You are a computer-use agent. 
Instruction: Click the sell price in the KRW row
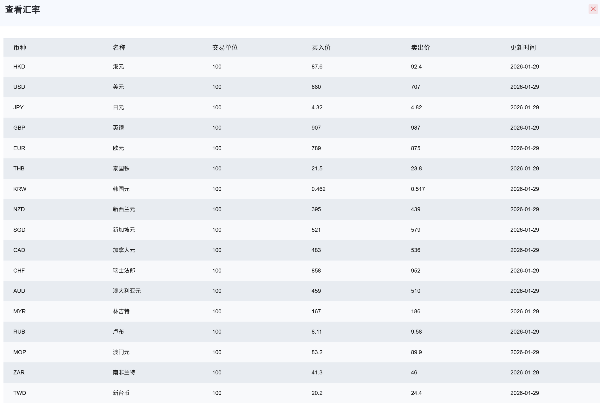coord(418,189)
